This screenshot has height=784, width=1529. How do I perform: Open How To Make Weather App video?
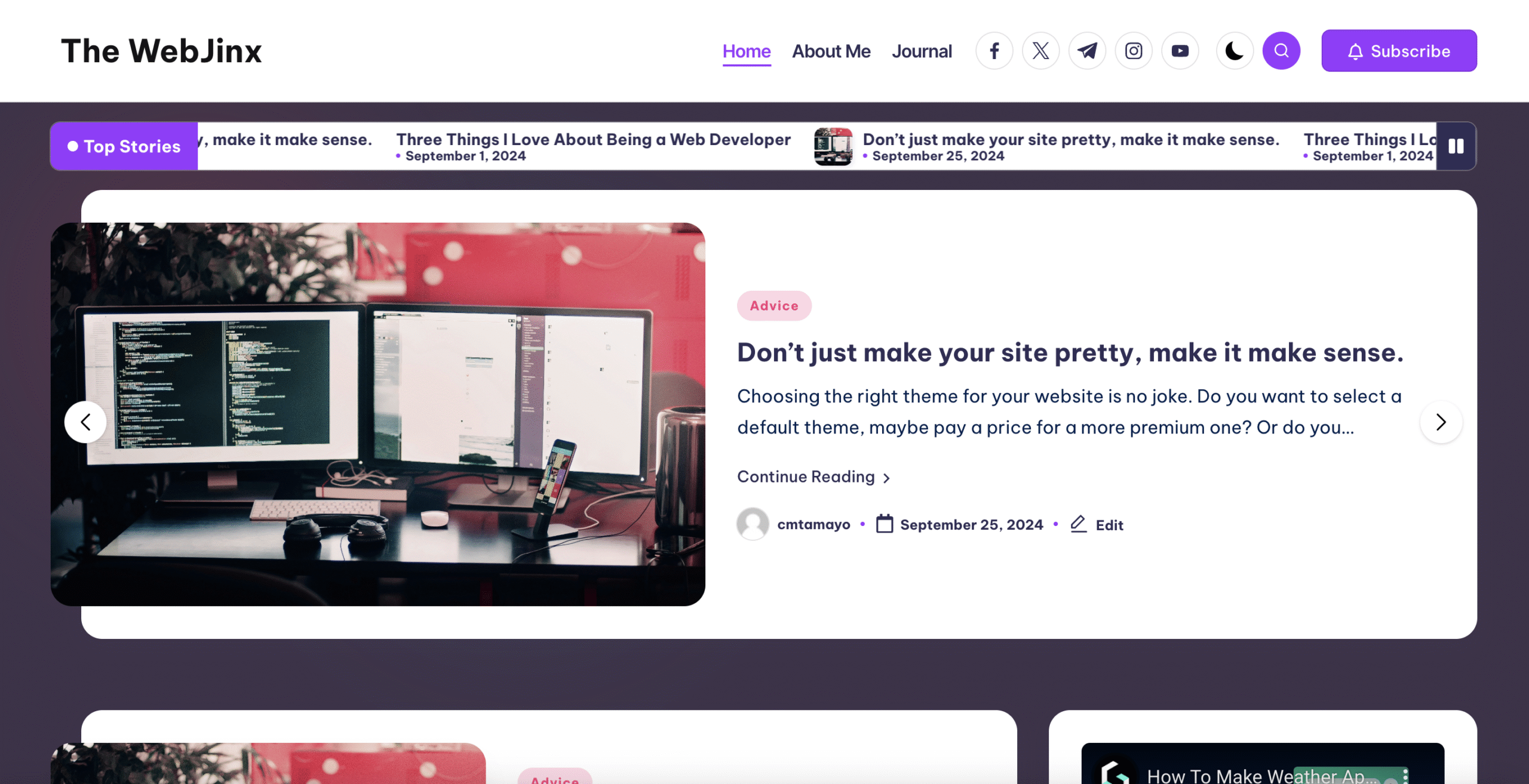point(1263,764)
